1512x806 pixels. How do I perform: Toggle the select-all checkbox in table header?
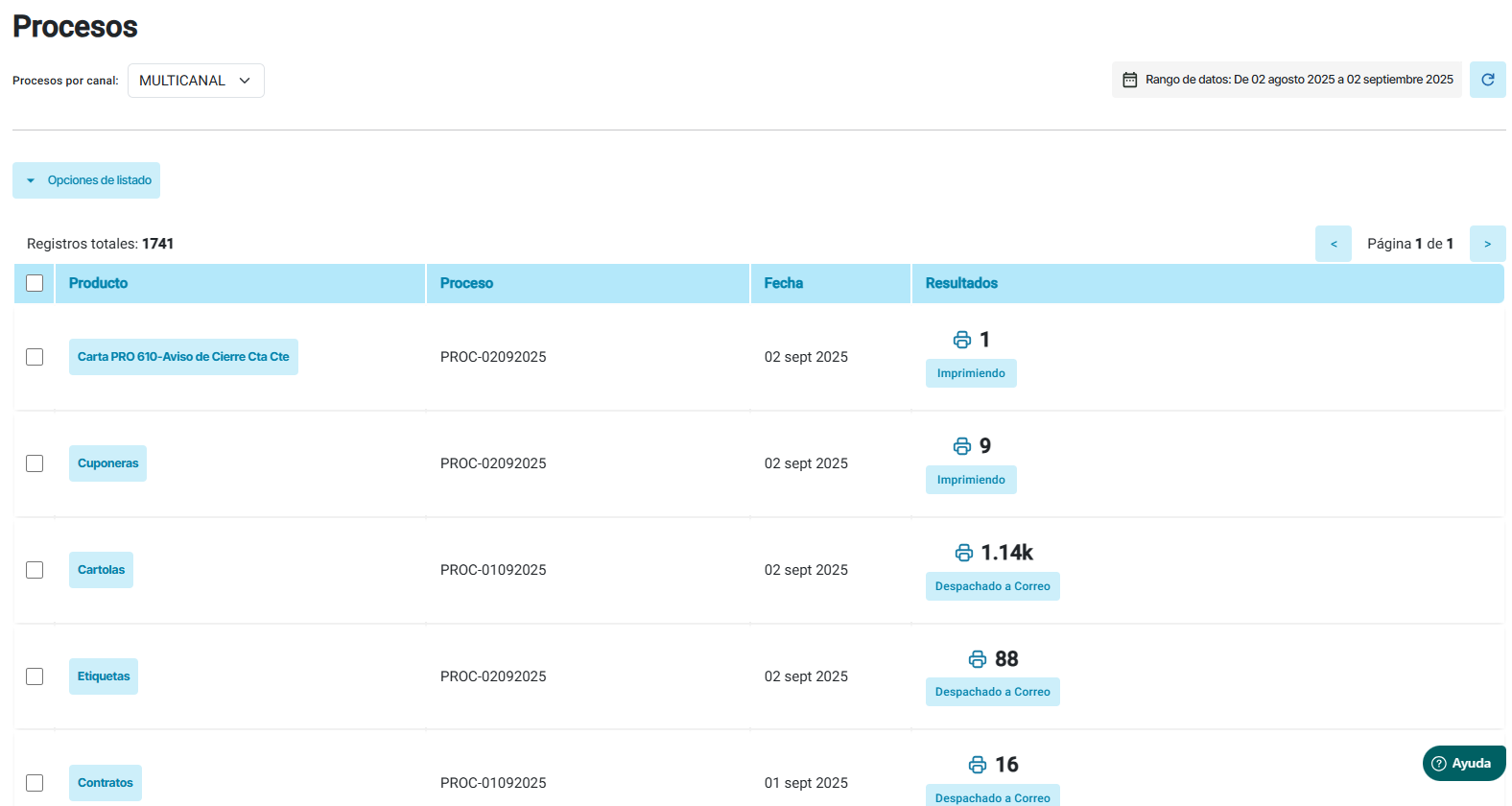click(35, 283)
